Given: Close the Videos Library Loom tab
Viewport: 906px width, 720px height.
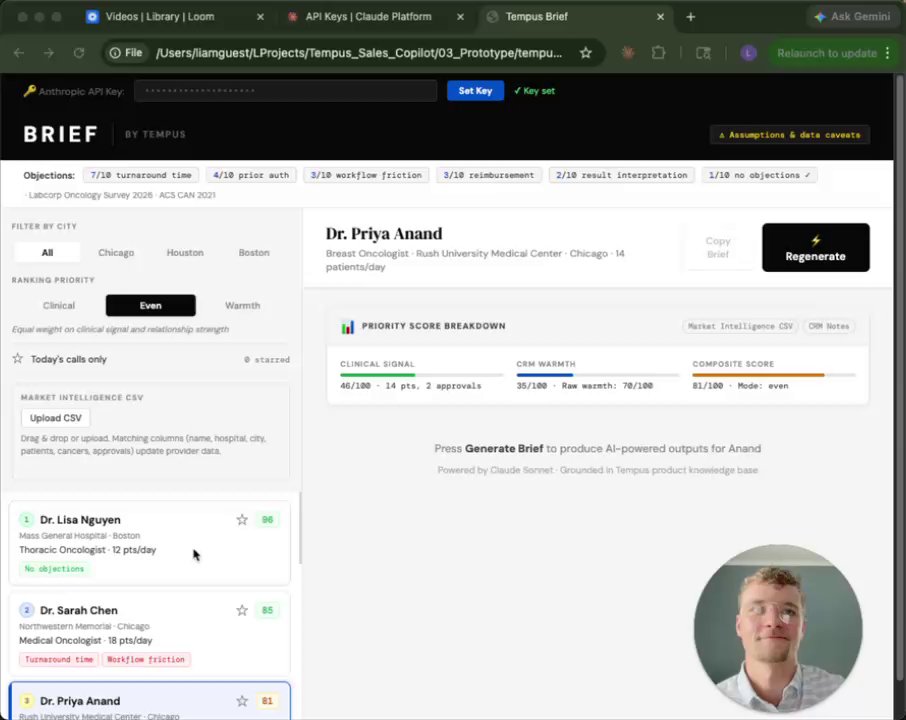Looking at the screenshot, I should coord(260,17).
